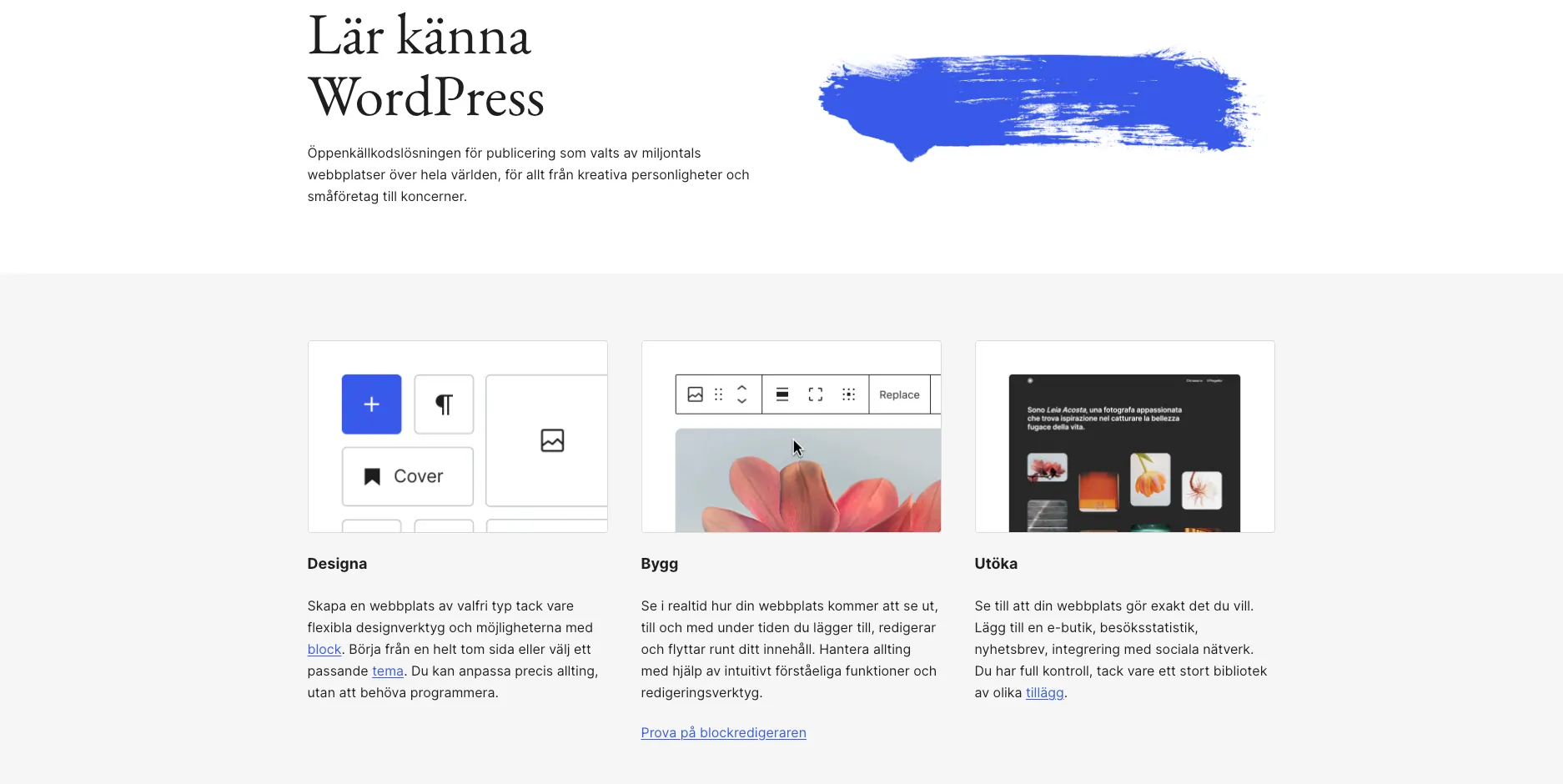Click the blue plus add-block icon

(371, 405)
